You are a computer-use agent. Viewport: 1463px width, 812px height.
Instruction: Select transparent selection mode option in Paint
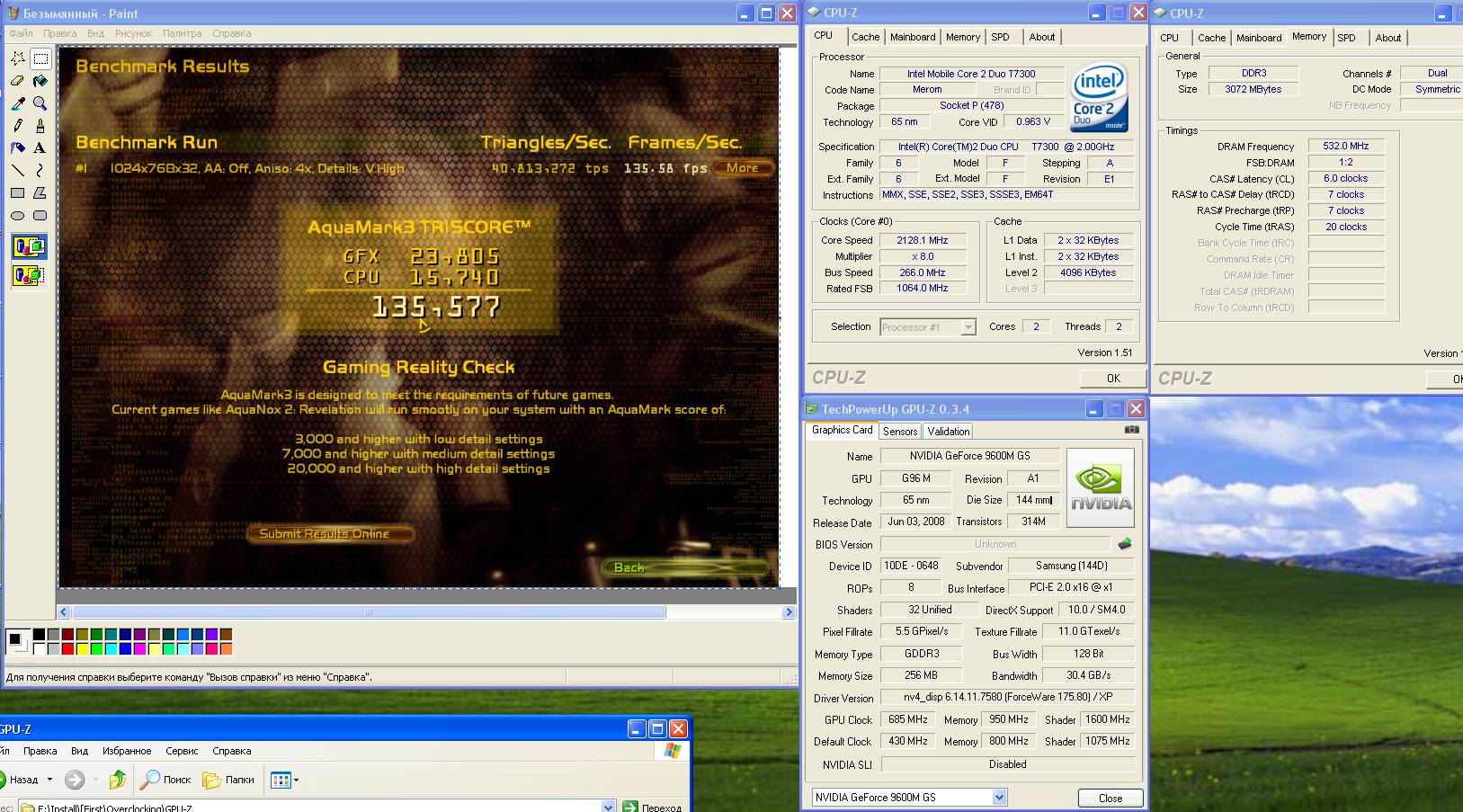(x=29, y=275)
